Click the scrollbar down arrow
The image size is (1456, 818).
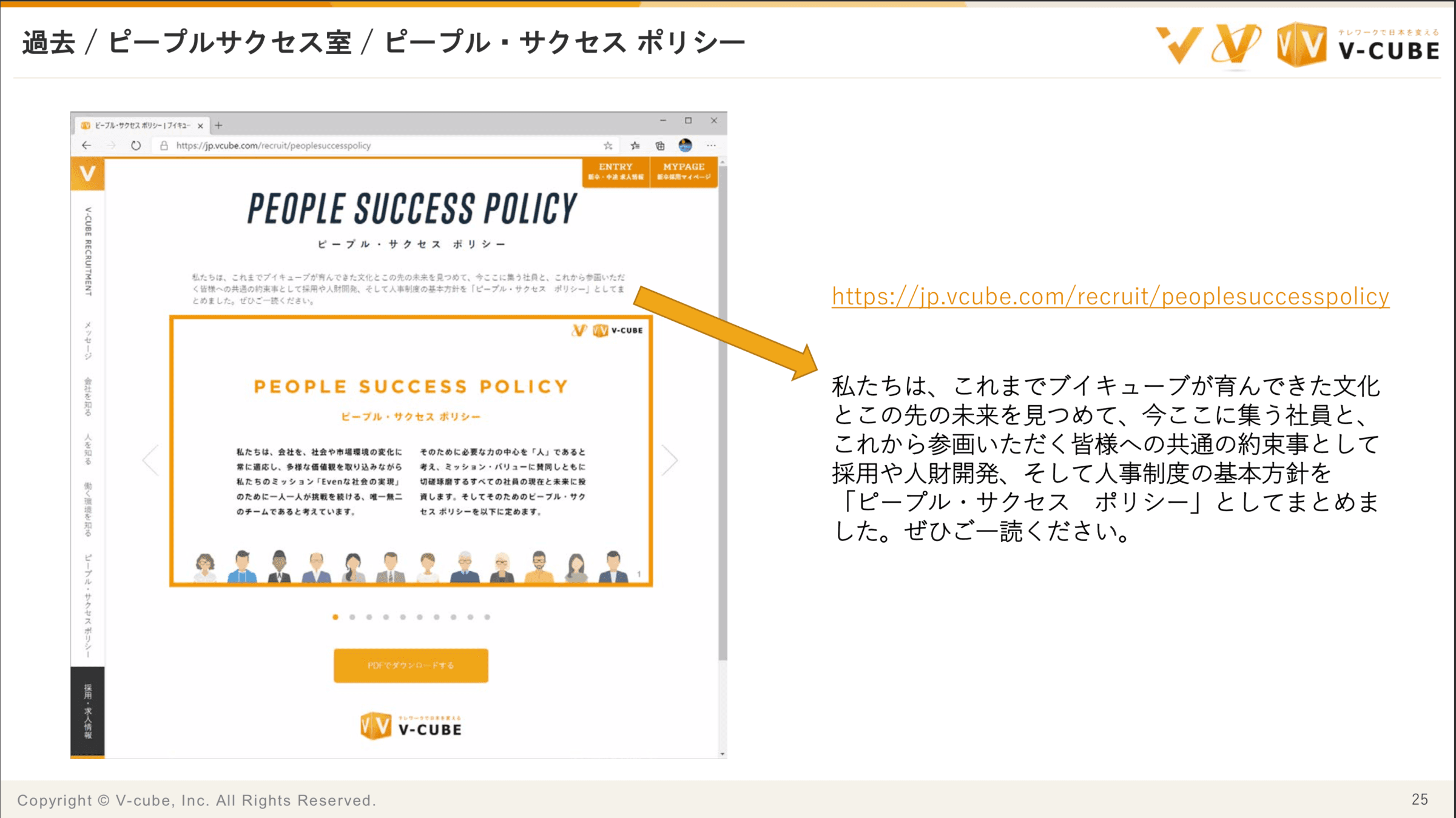[x=723, y=754]
